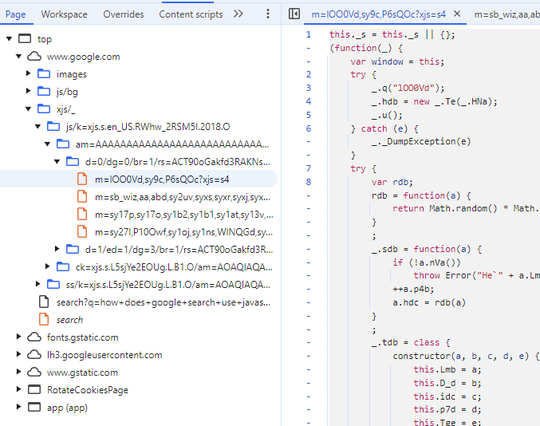Click the cloud icon beside www.google.com
This screenshot has width=540, height=426.
coord(34,56)
